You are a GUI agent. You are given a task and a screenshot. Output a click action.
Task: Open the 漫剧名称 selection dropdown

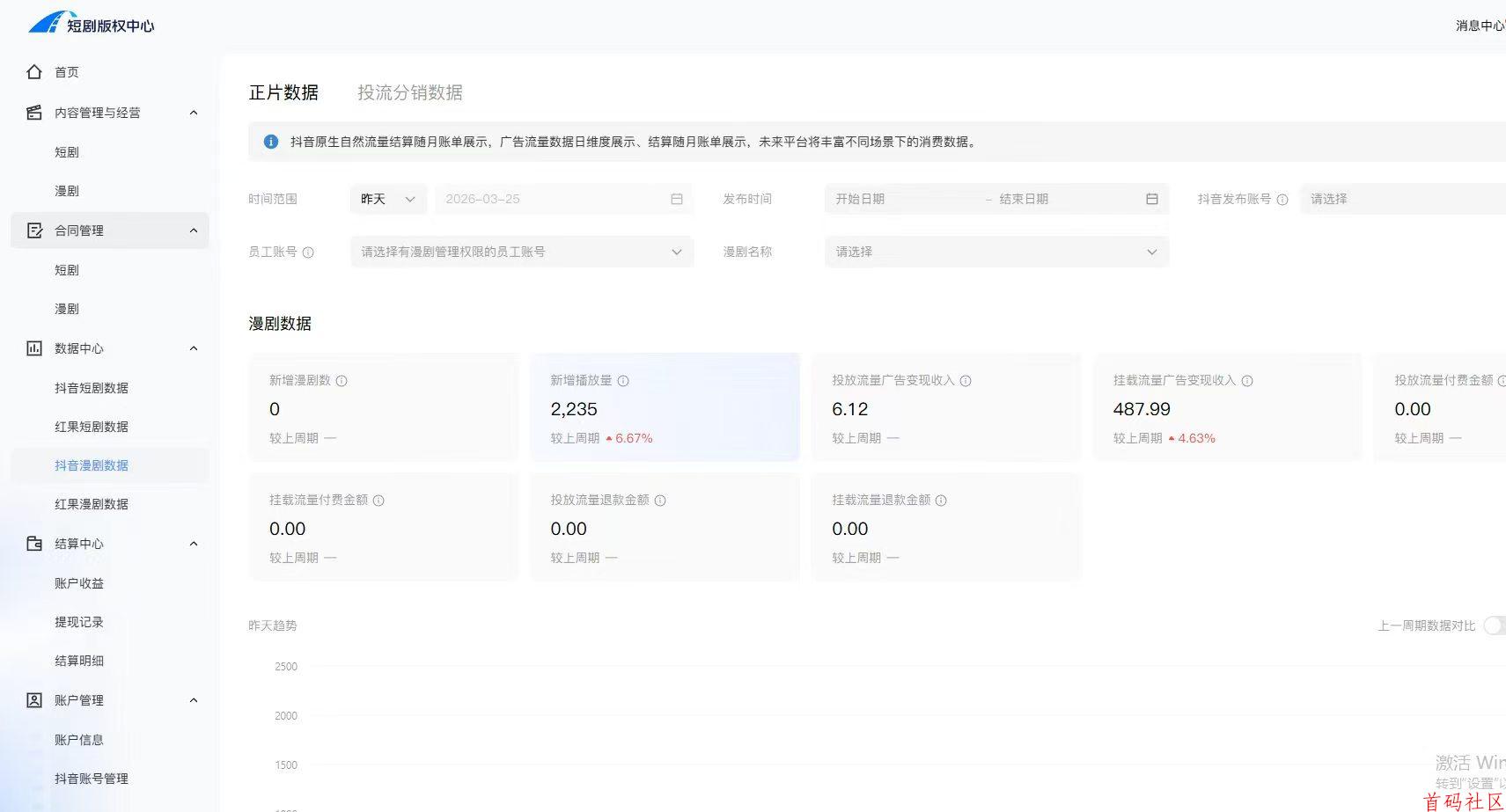pos(996,252)
